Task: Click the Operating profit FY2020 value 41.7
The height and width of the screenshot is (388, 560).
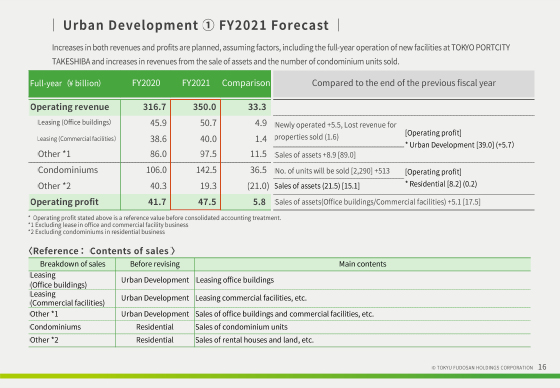Action: pos(157,202)
